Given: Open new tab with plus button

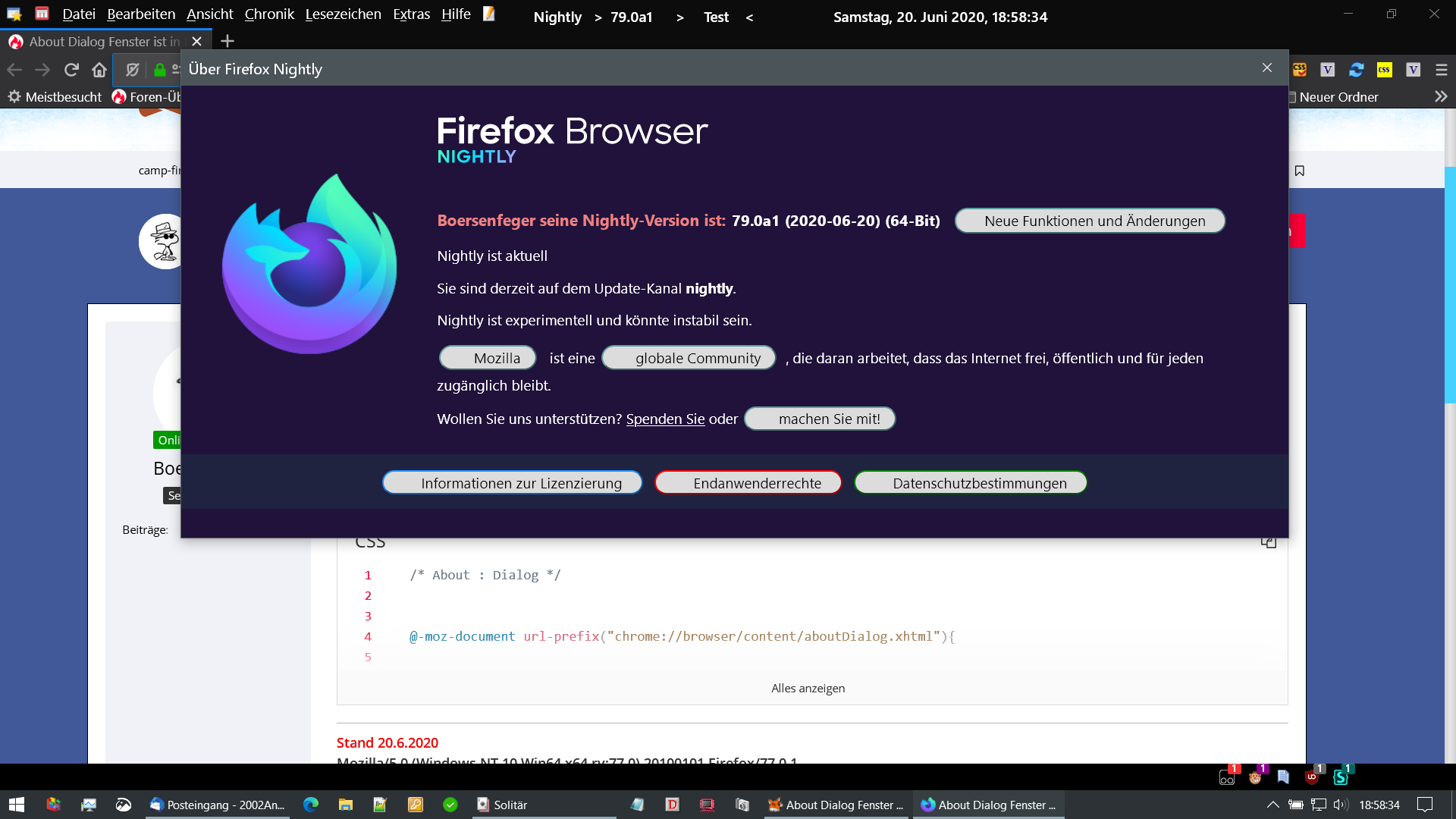Looking at the screenshot, I should pos(227,41).
